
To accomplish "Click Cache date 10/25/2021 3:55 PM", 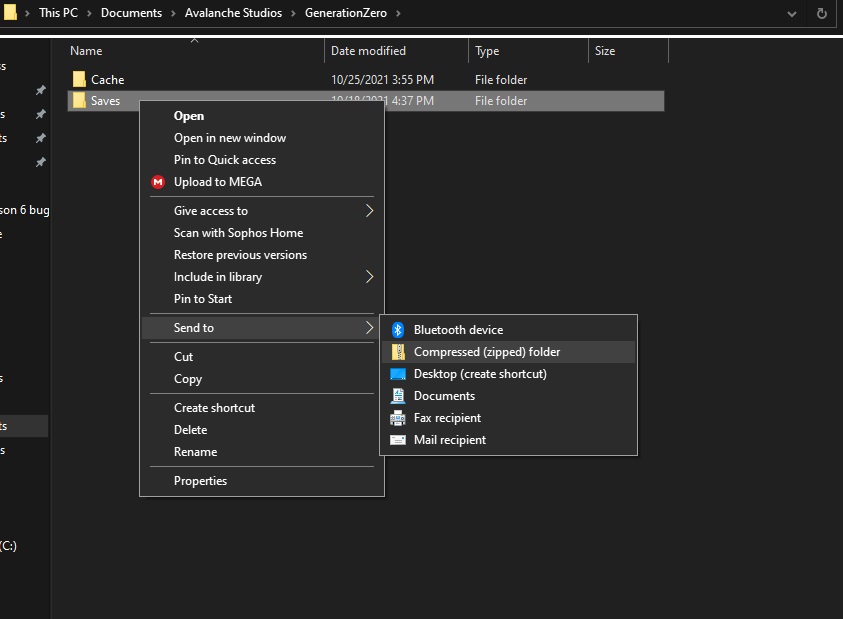I will [x=382, y=80].
